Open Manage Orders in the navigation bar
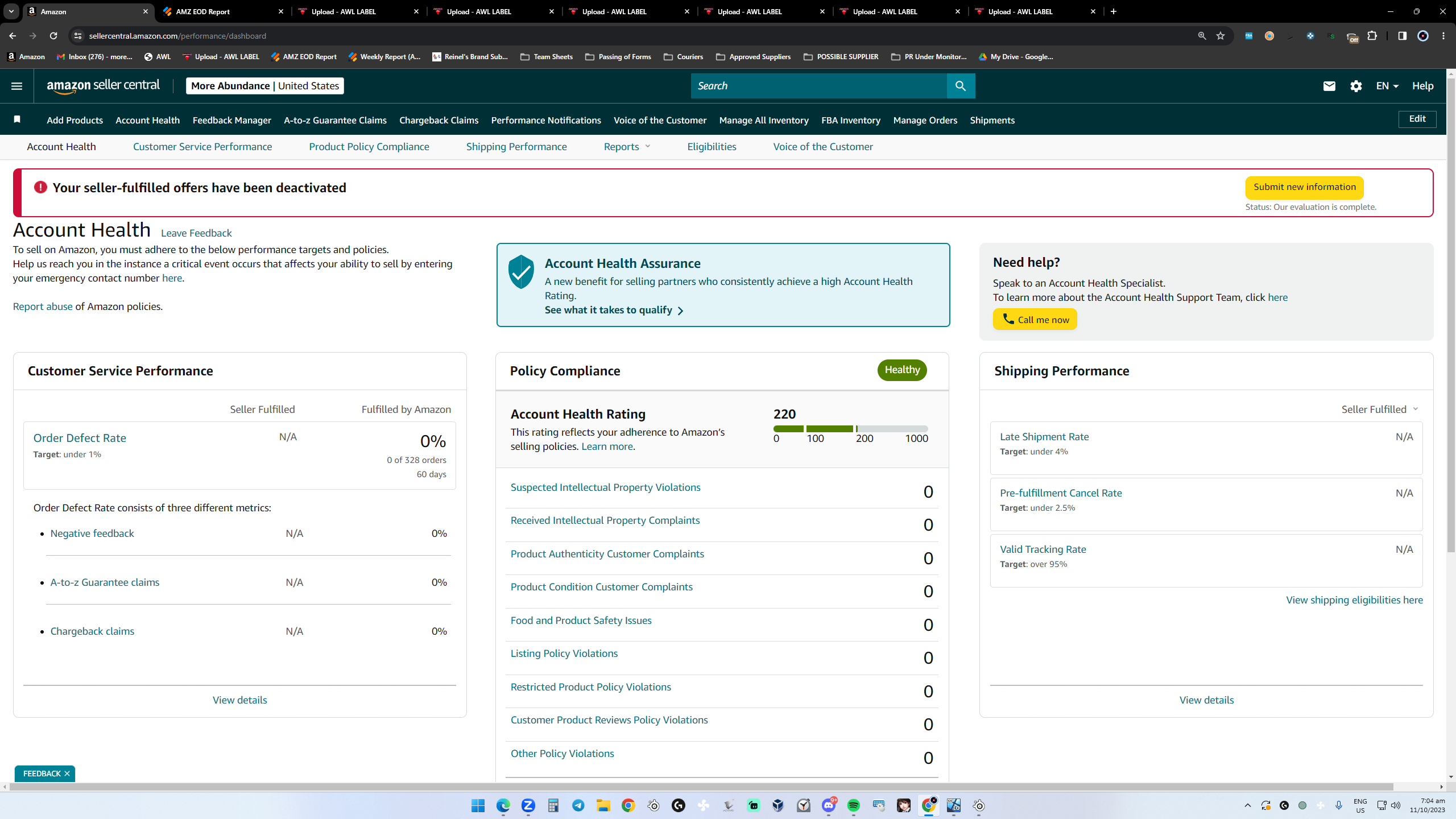 tap(925, 120)
